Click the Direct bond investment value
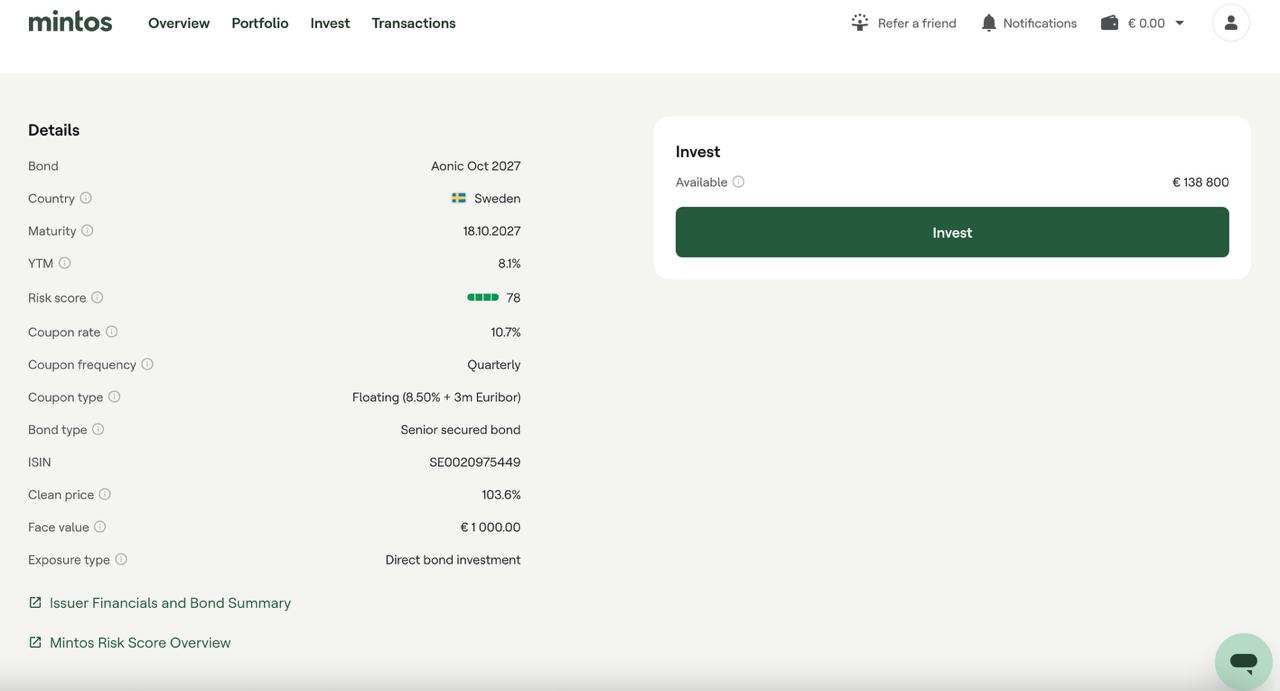This screenshot has height=691, width=1280. 453,560
